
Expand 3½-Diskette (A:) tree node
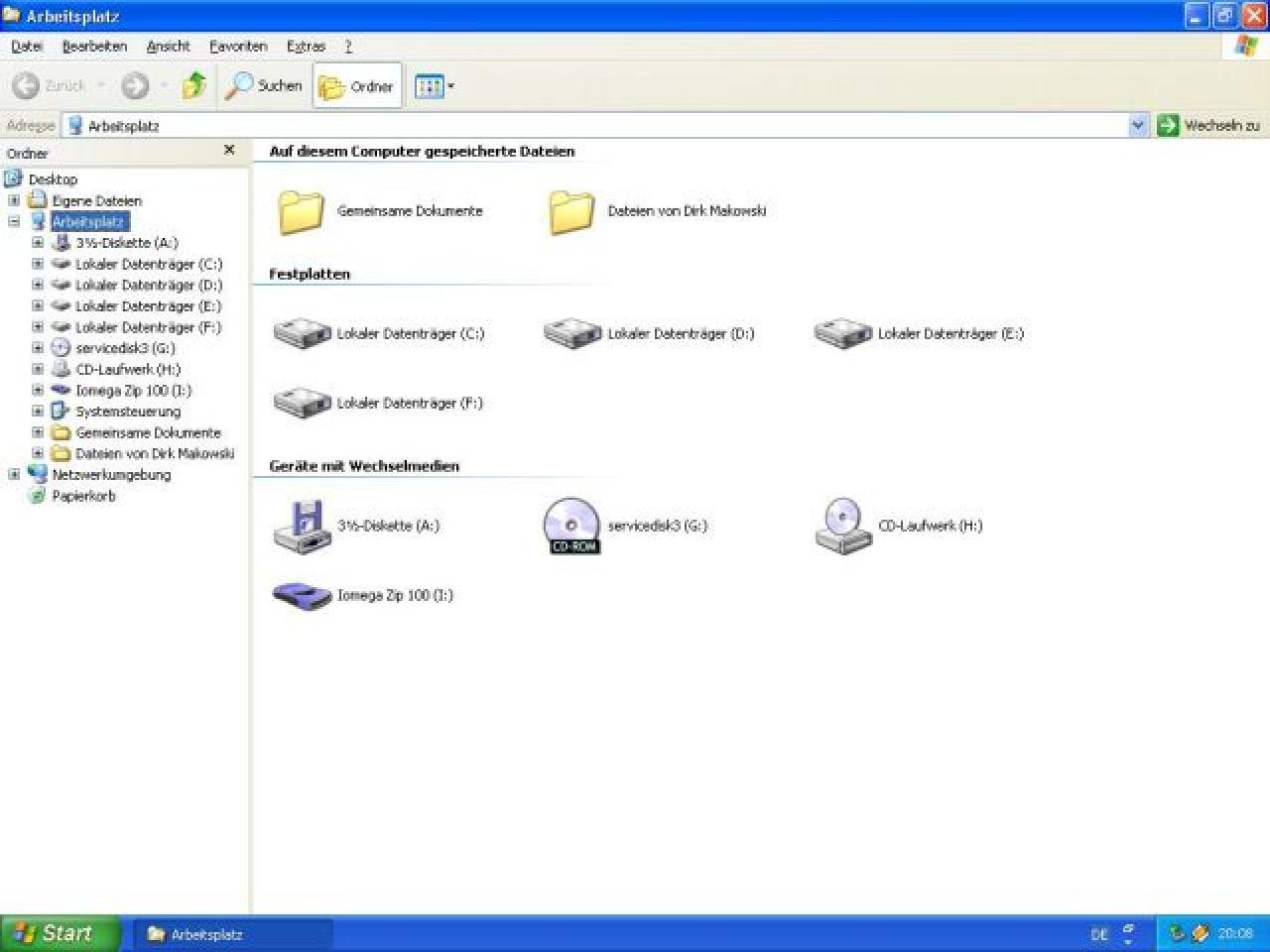38,242
